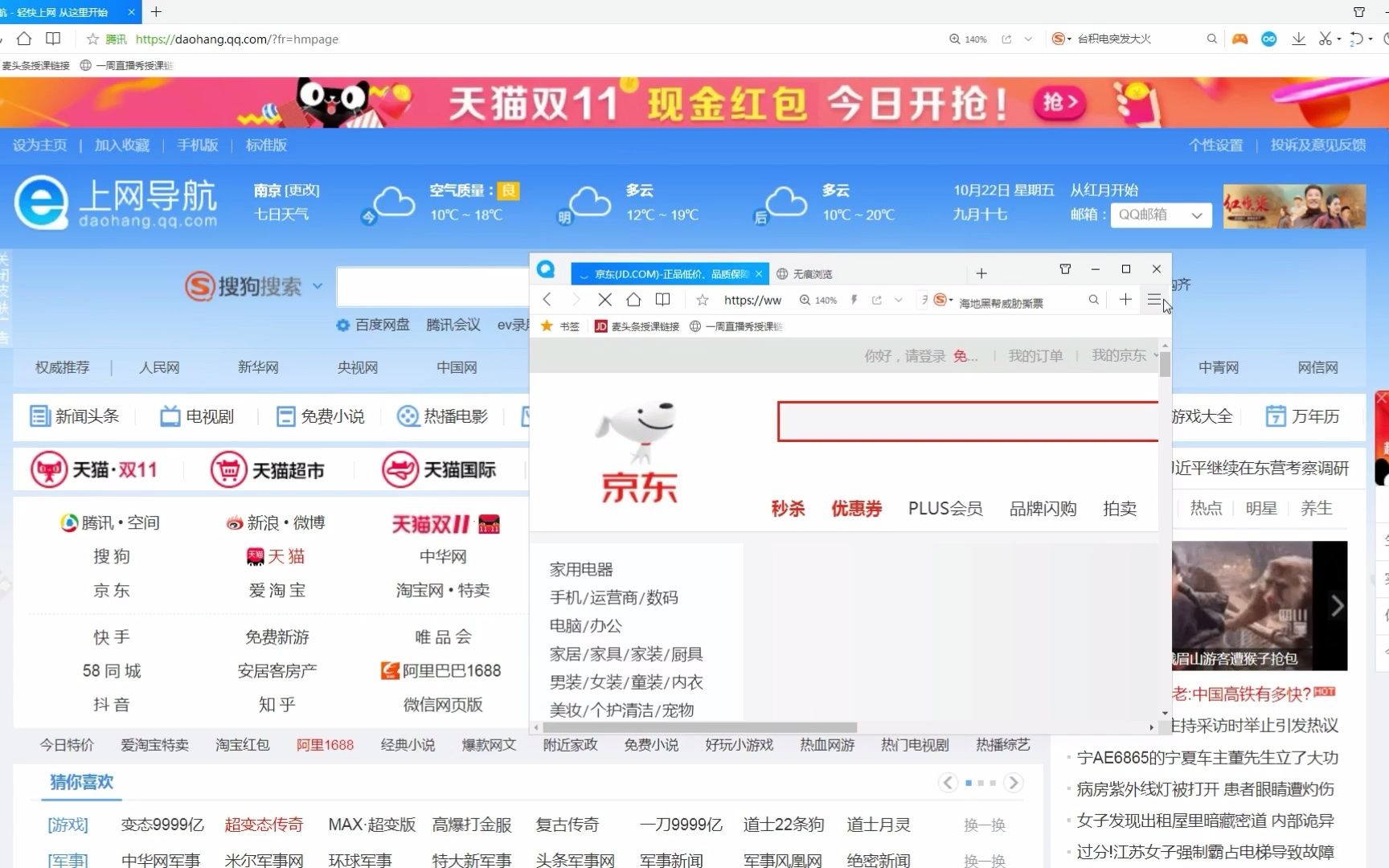Click the vertical scrollbar thumb in the JD window
The image size is (1389, 868).
[x=1165, y=364]
